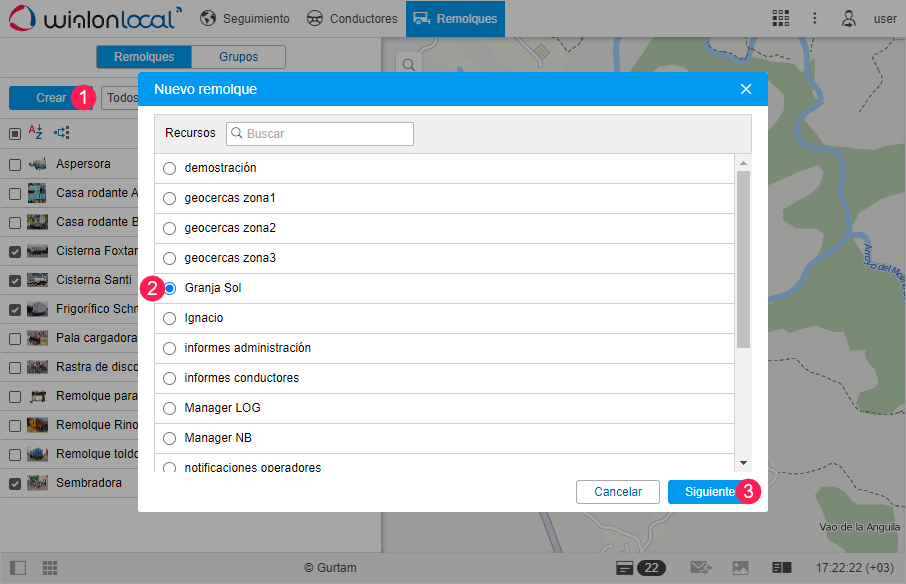Check the Pala cargadora checkbox
Image resolution: width=906 pixels, height=584 pixels.
coord(15,339)
